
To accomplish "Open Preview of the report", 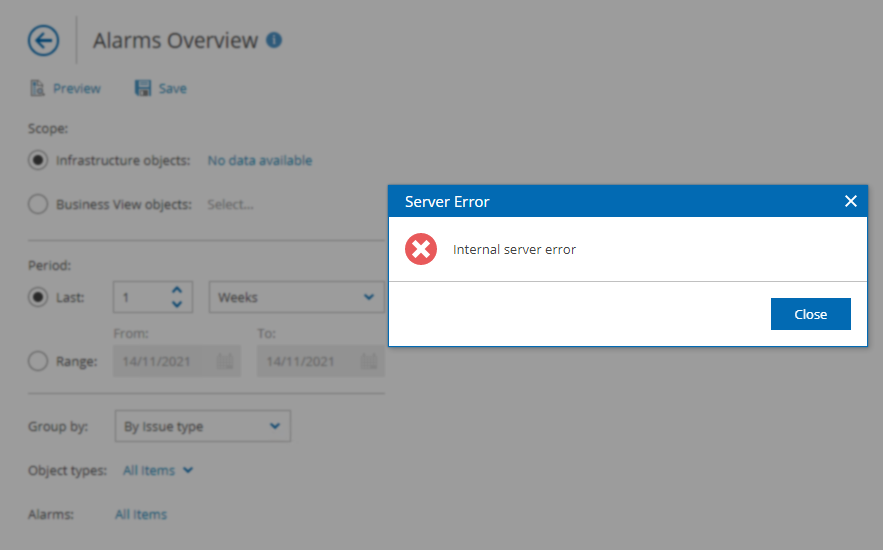I will click(77, 88).
